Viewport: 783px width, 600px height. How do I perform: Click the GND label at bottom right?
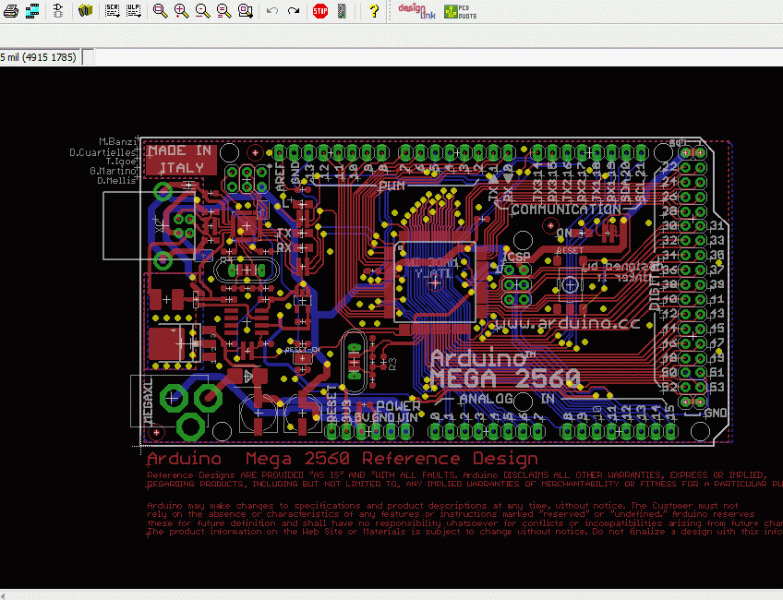coord(716,413)
